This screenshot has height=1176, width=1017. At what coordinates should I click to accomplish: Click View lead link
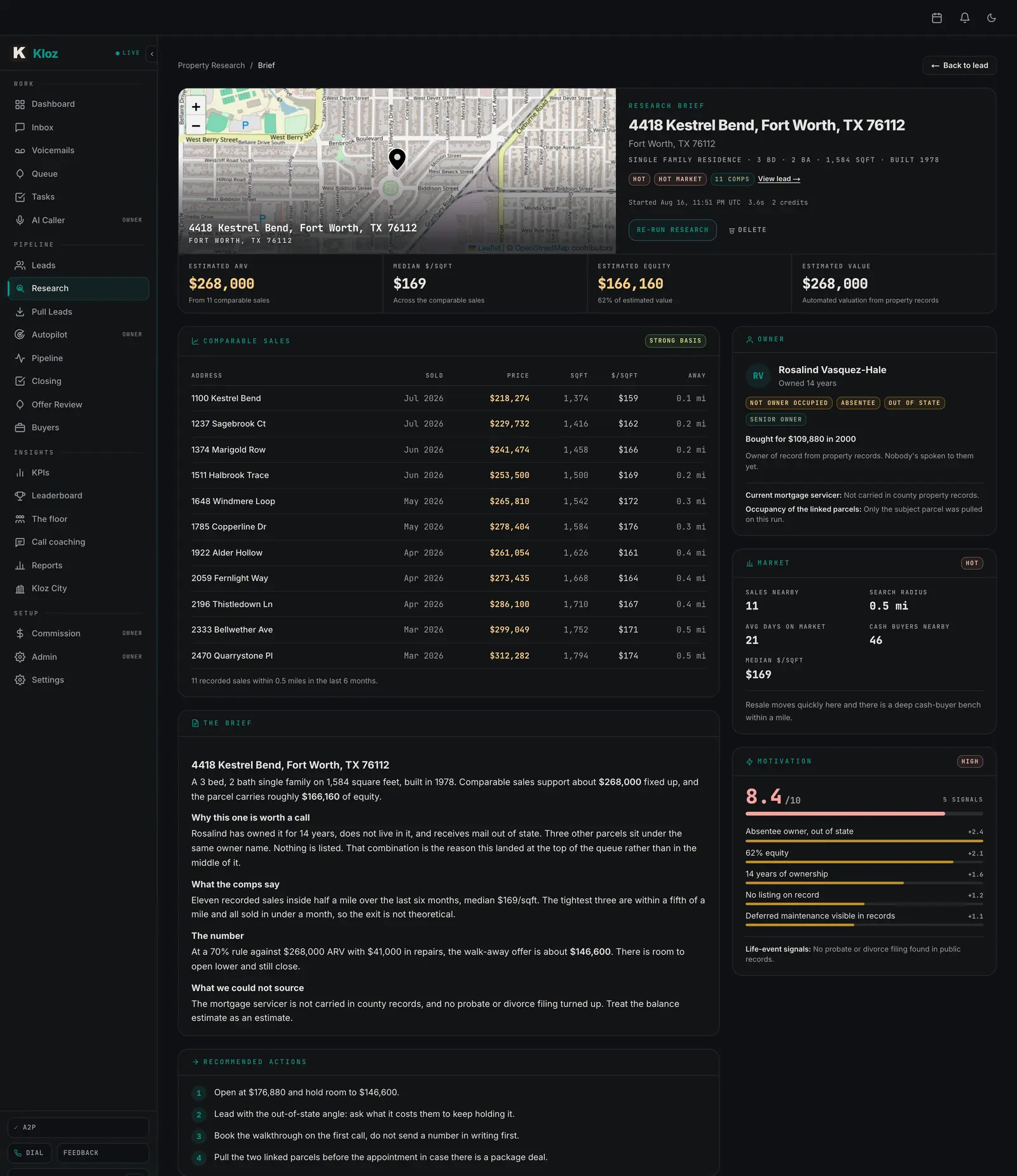[779, 179]
